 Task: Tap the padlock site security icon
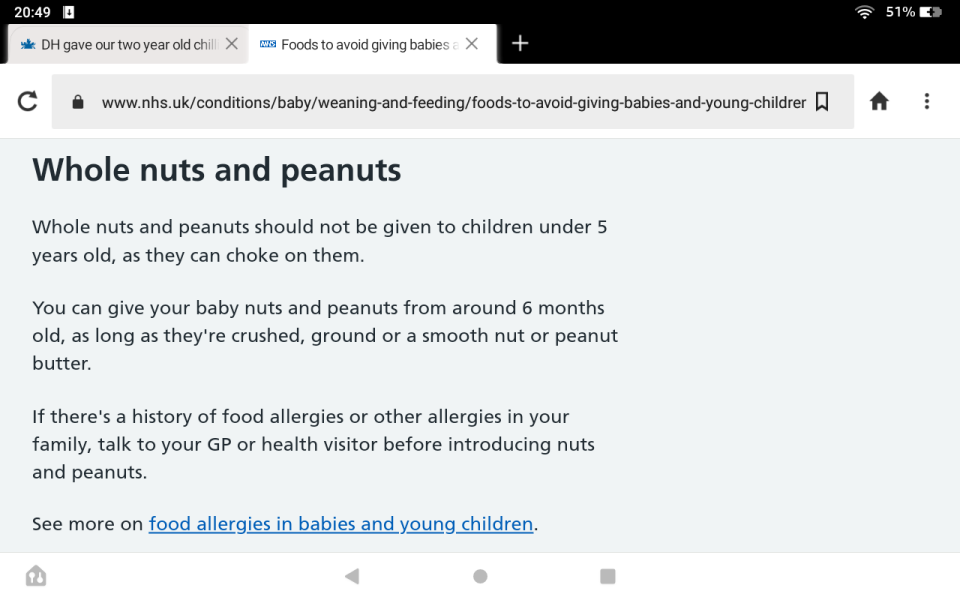pos(78,102)
